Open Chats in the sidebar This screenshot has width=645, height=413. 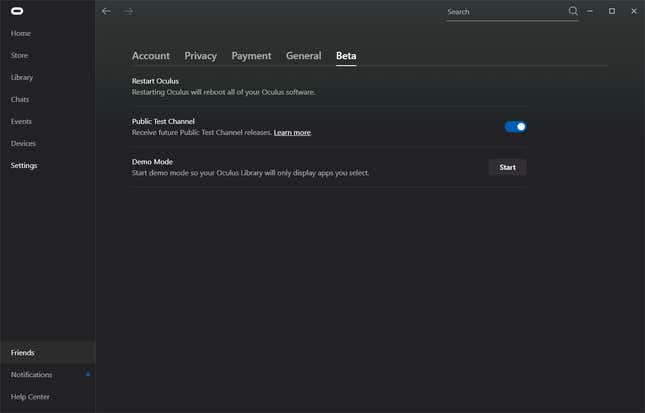click(x=20, y=99)
